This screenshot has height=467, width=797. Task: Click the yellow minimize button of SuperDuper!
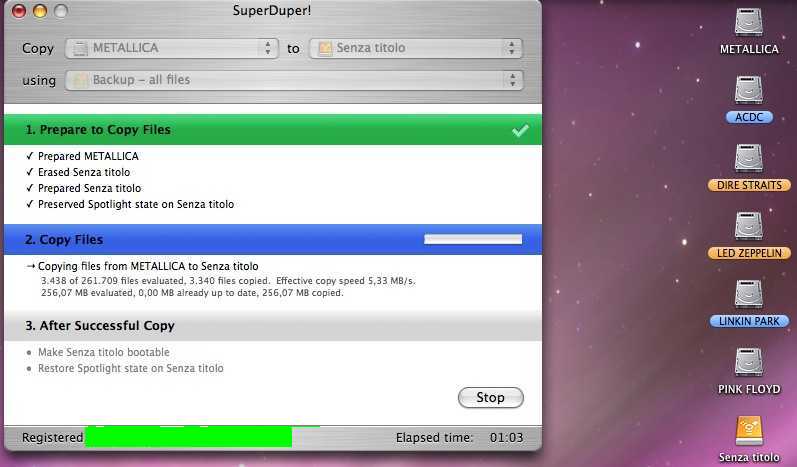pos(40,11)
